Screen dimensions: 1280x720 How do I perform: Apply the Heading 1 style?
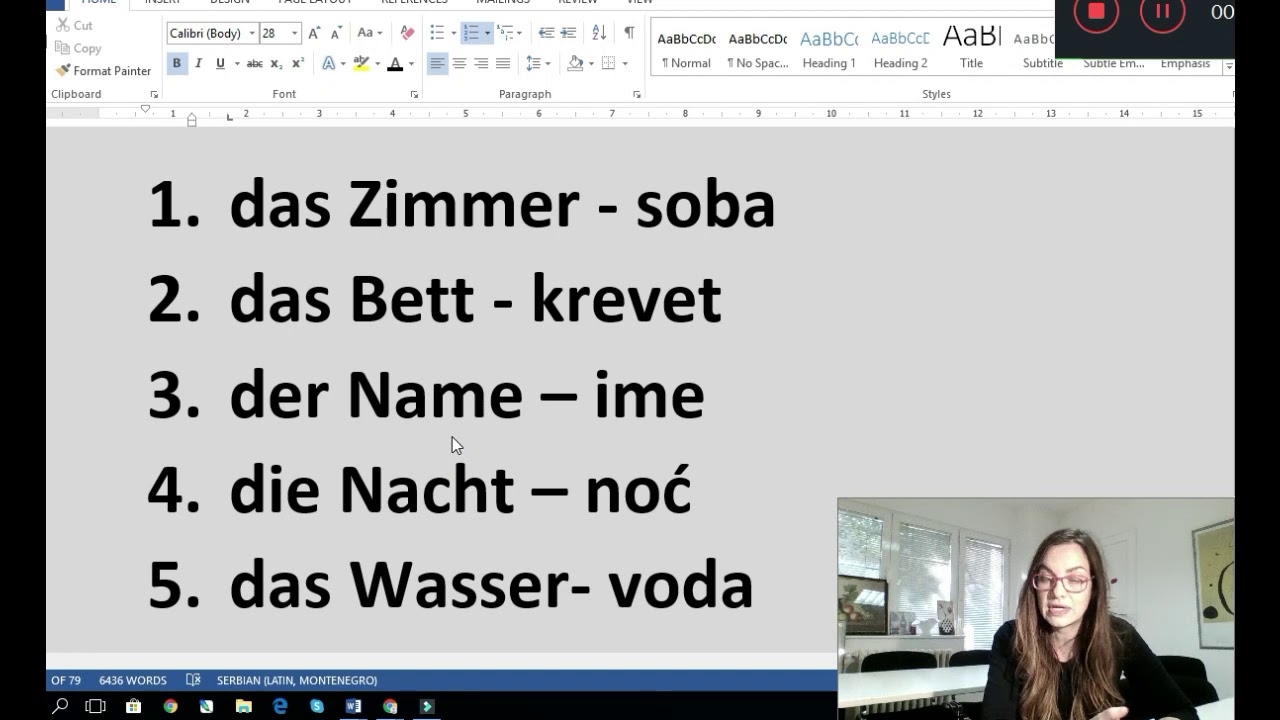(829, 48)
